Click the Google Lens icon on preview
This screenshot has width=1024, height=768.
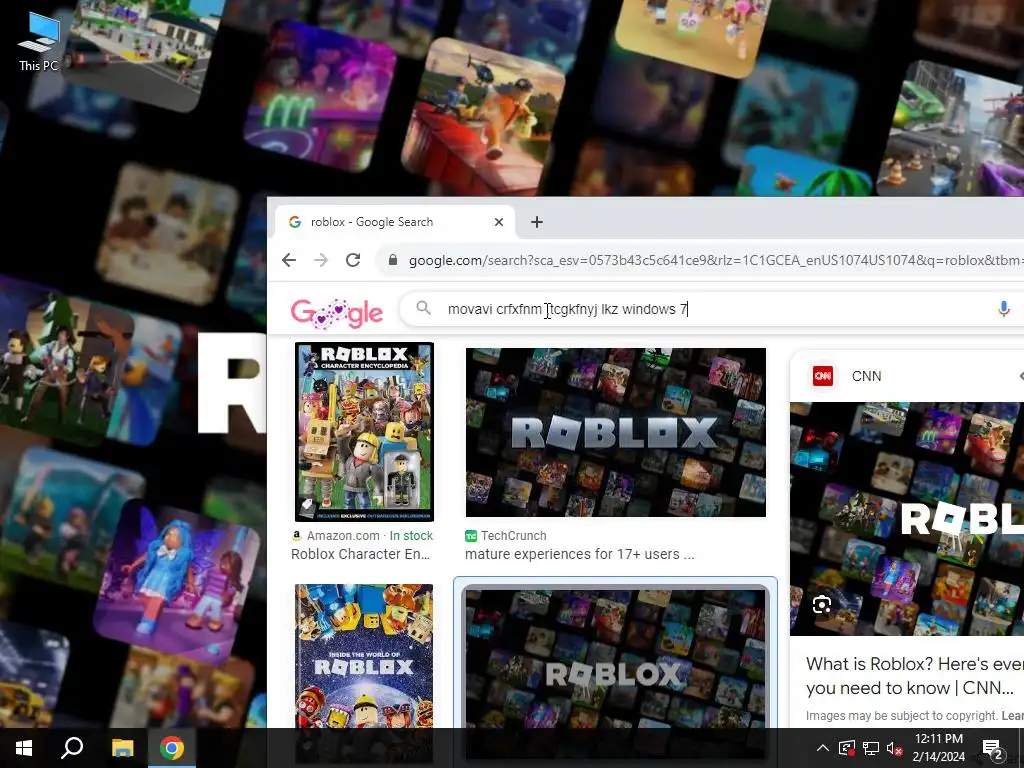822,605
